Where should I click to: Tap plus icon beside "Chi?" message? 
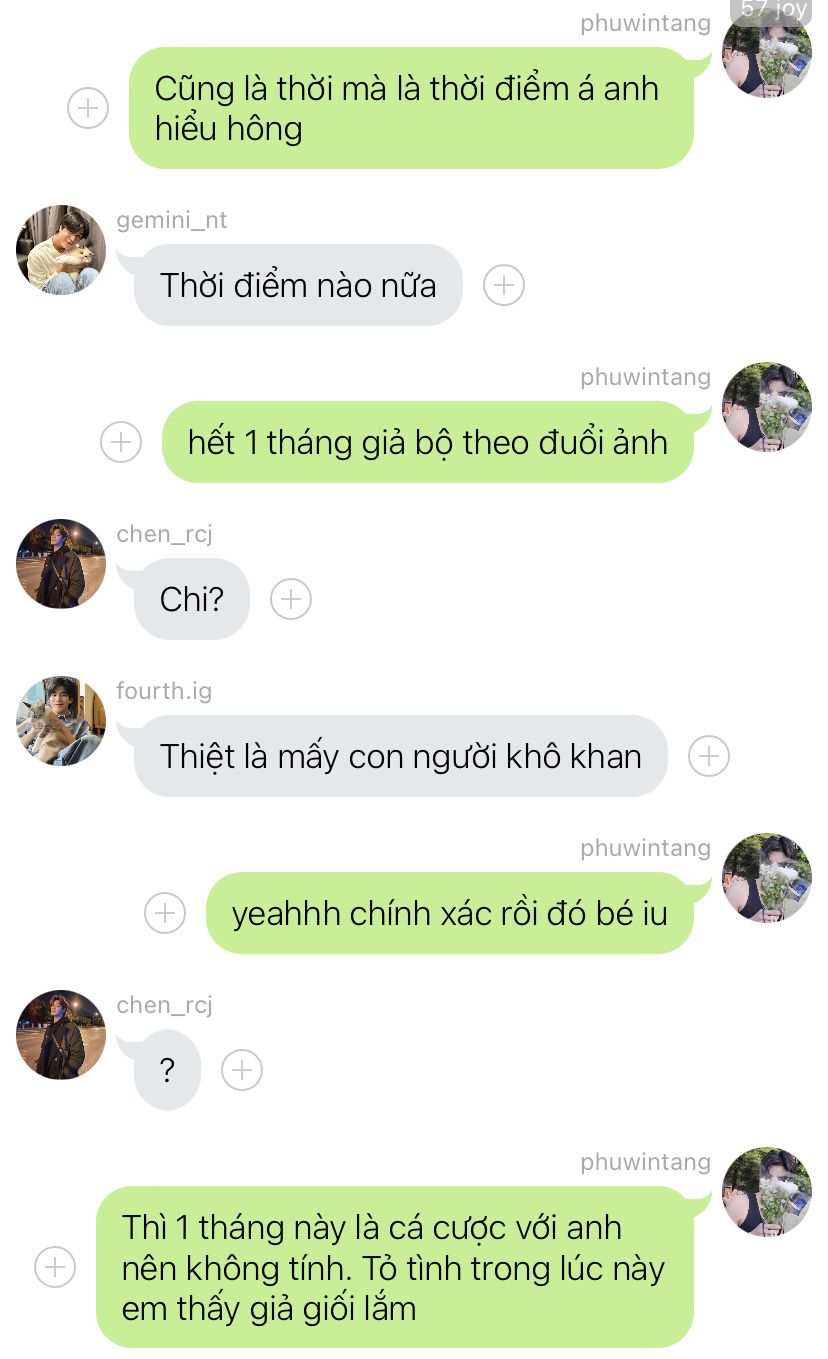[291, 600]
